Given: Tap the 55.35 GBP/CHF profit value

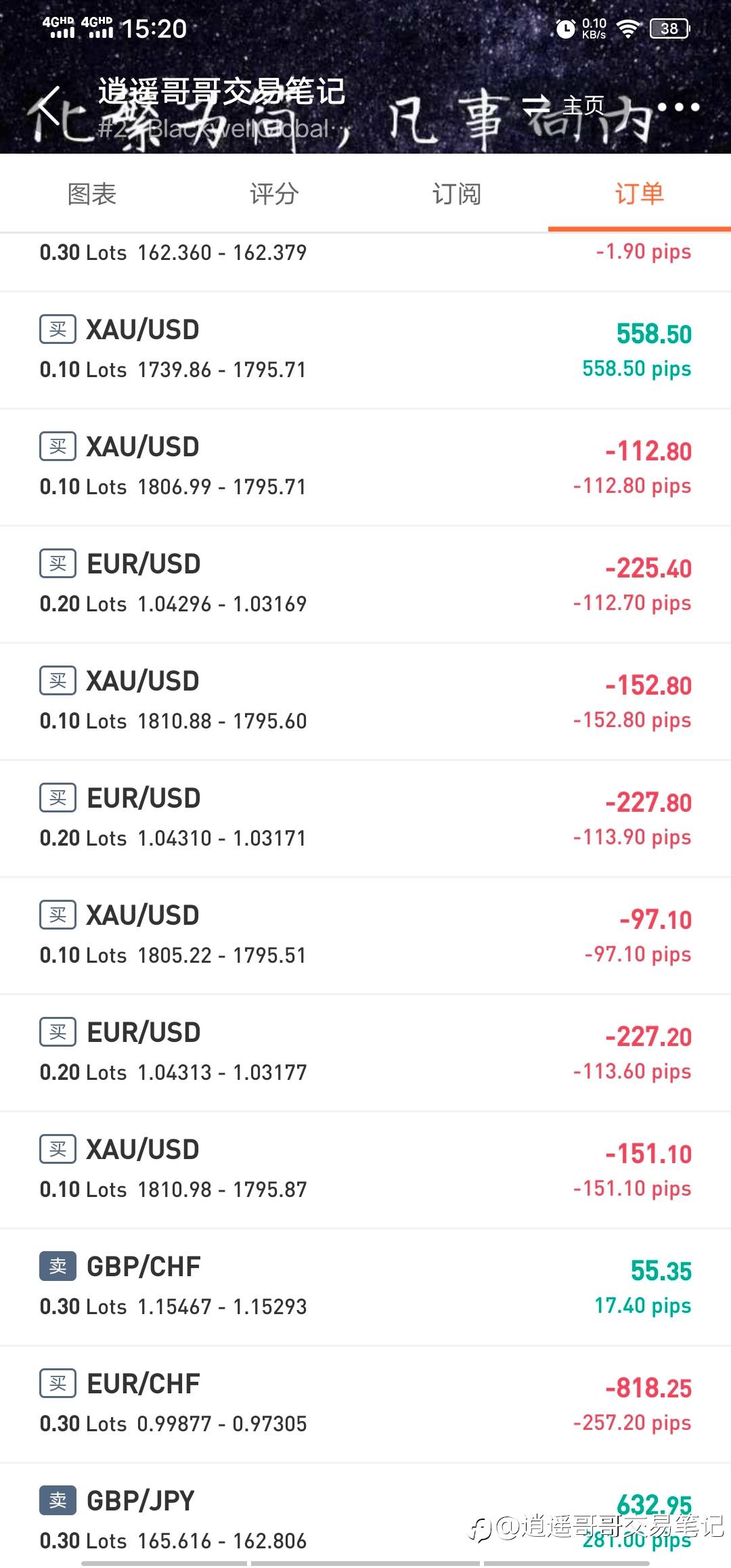Looking at the screenshot, I should click(661, 1271).
